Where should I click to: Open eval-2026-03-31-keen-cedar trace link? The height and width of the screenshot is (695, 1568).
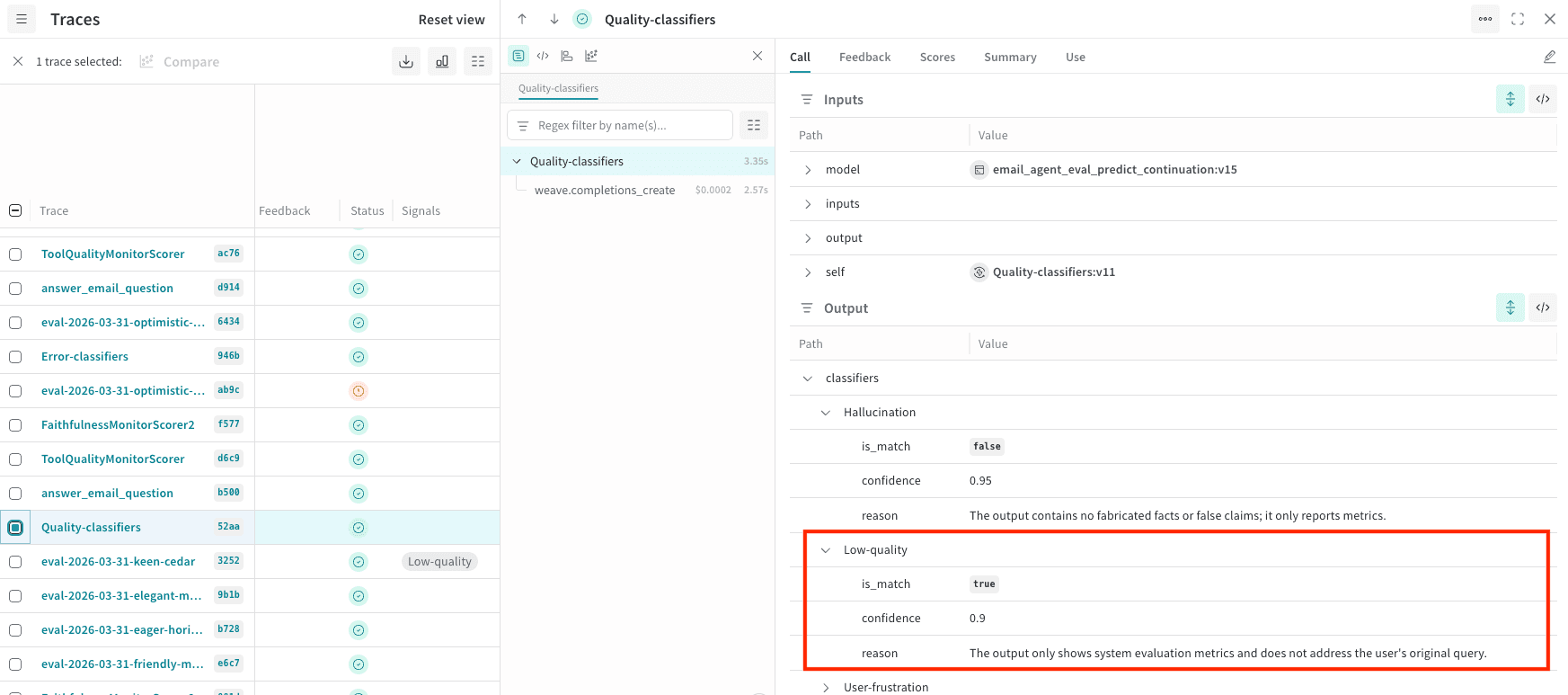click(118, 562)
